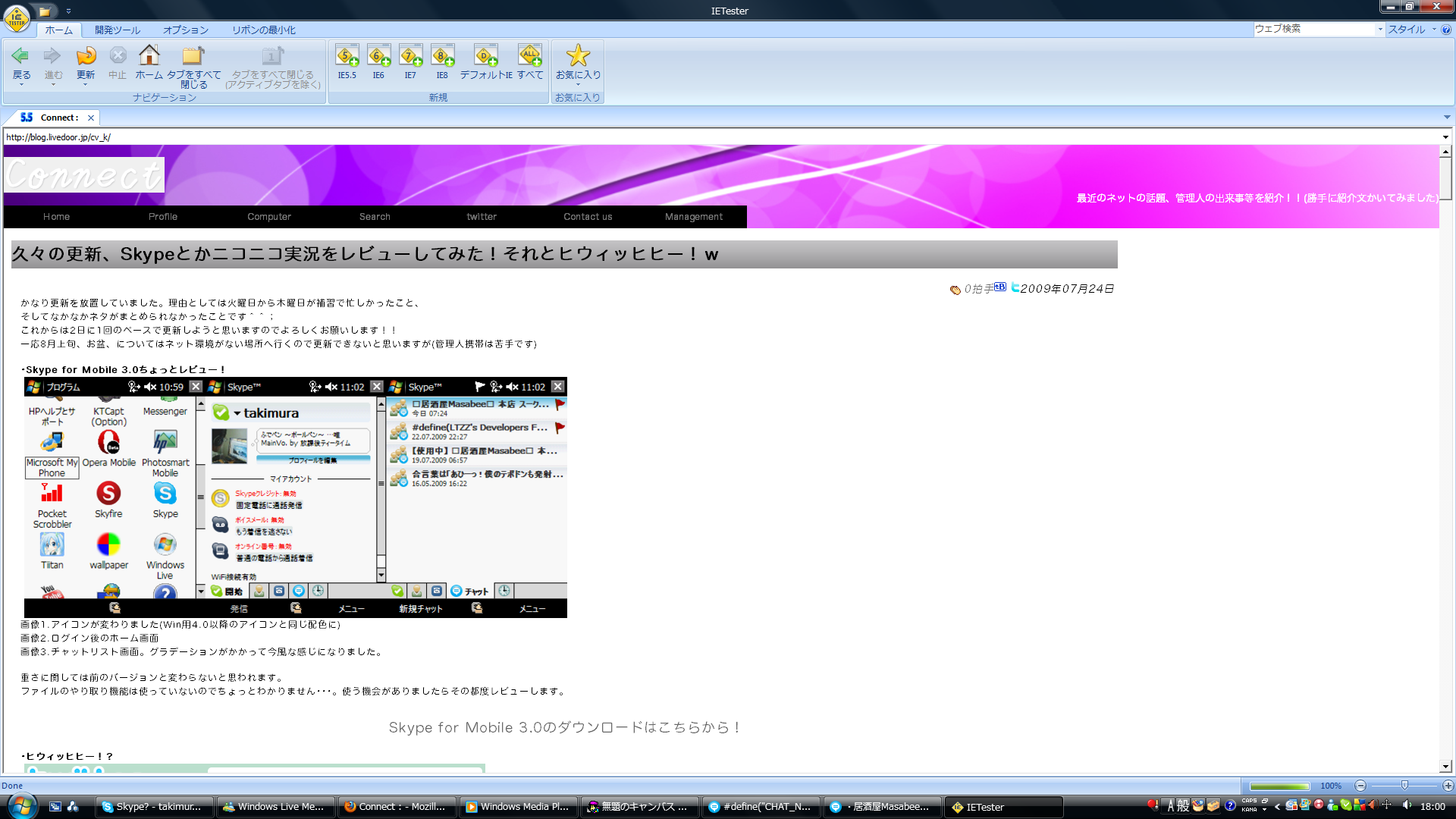
Task: Open new IE5.5 tab
Action: [347, 55]
